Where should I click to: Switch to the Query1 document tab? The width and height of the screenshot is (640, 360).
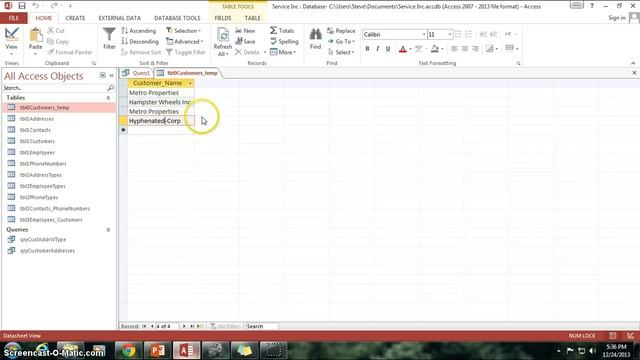[x=137, y=73]
